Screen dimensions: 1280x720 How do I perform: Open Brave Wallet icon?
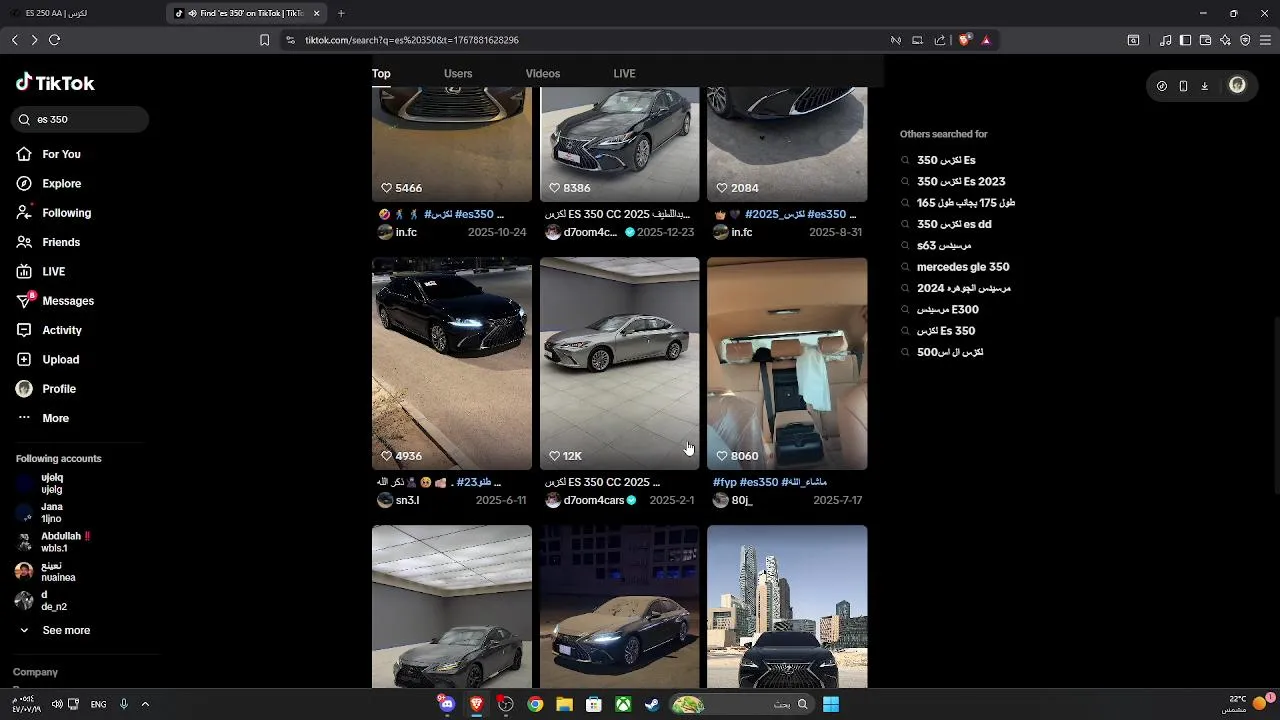(x=1205, y=40)
